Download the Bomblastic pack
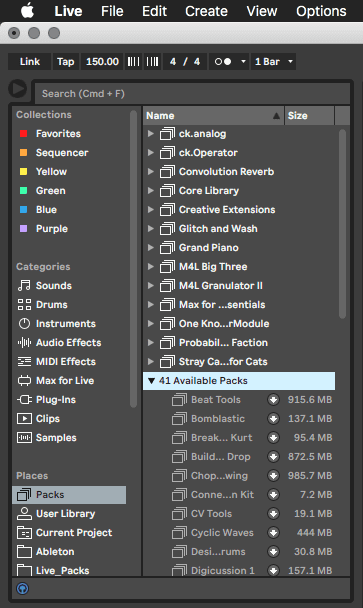The image size is (363, 608). point(273,419)
